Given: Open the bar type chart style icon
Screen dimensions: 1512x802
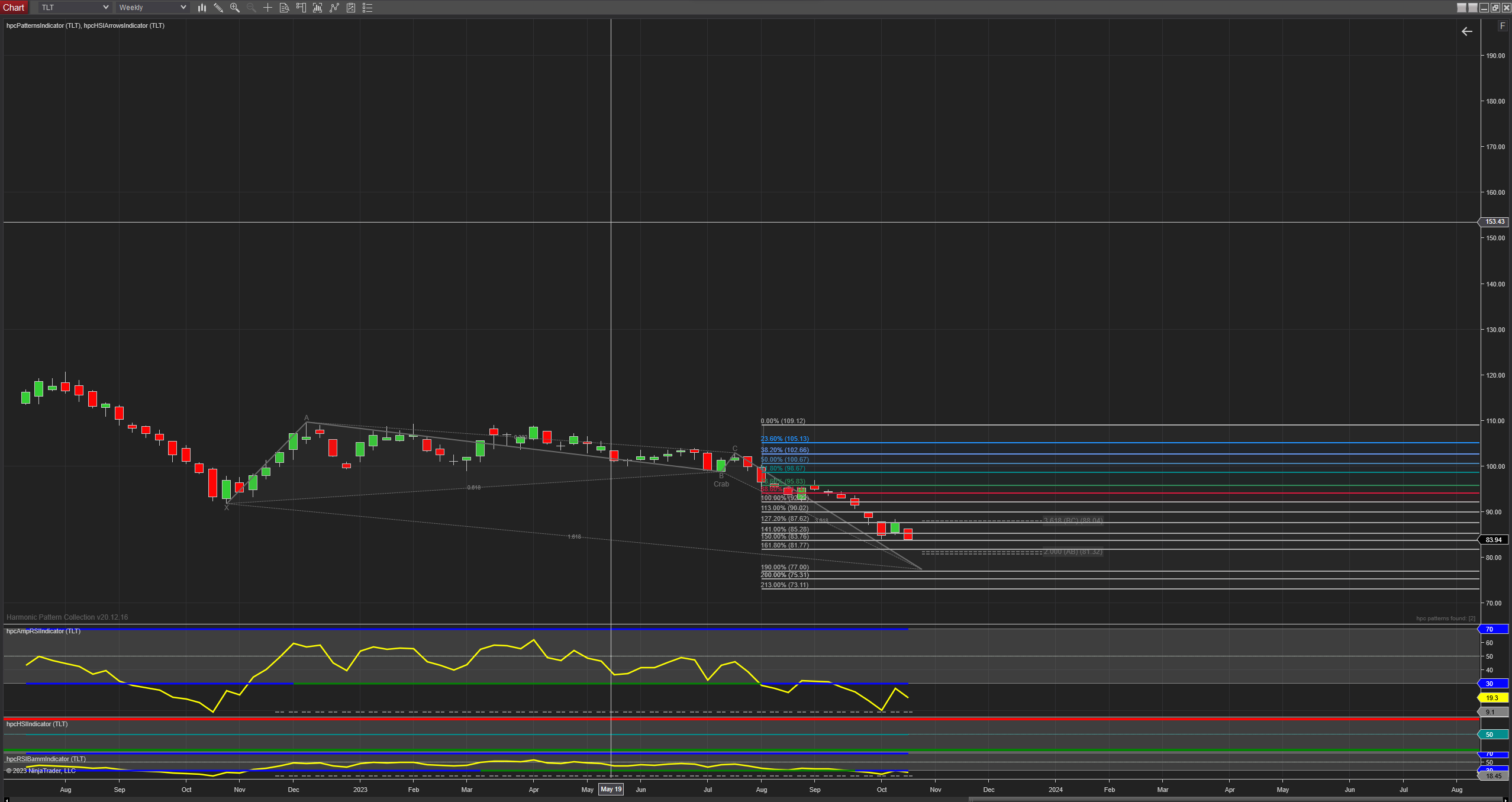Looking at the screenshot, I should (x=202, y=8).
